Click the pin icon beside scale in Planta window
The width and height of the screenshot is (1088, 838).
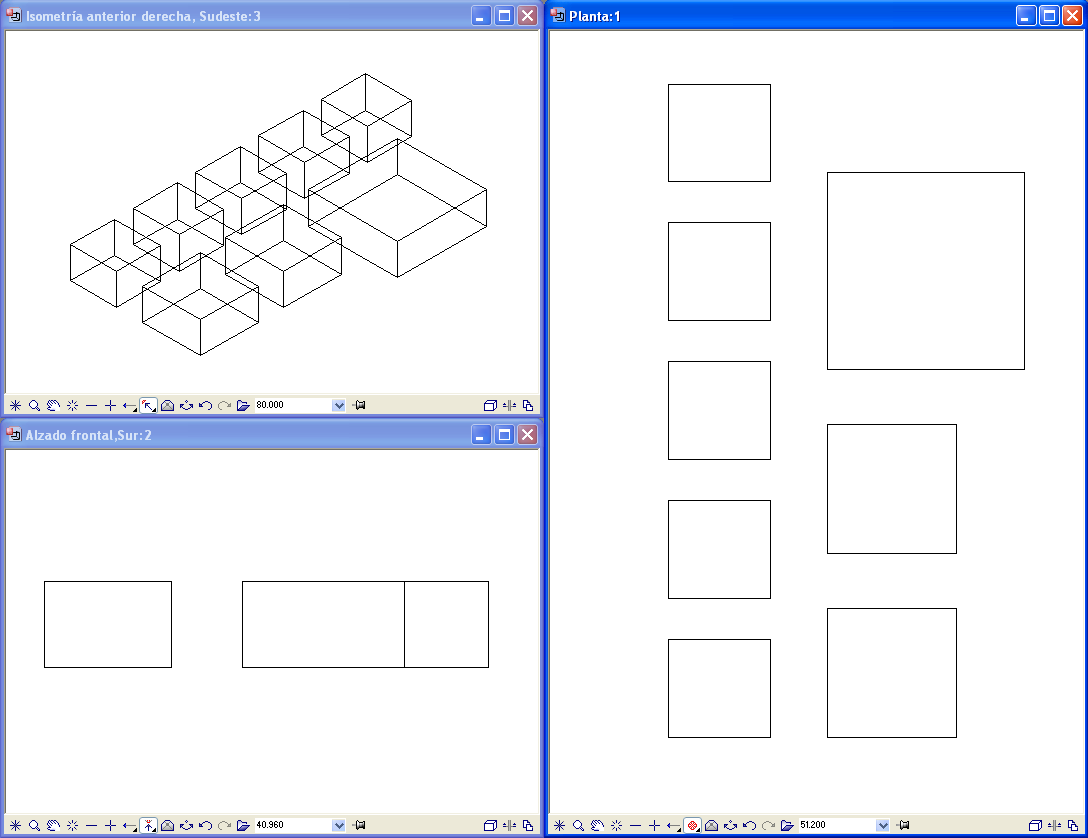pyautogui.click(x=903, y=826)
